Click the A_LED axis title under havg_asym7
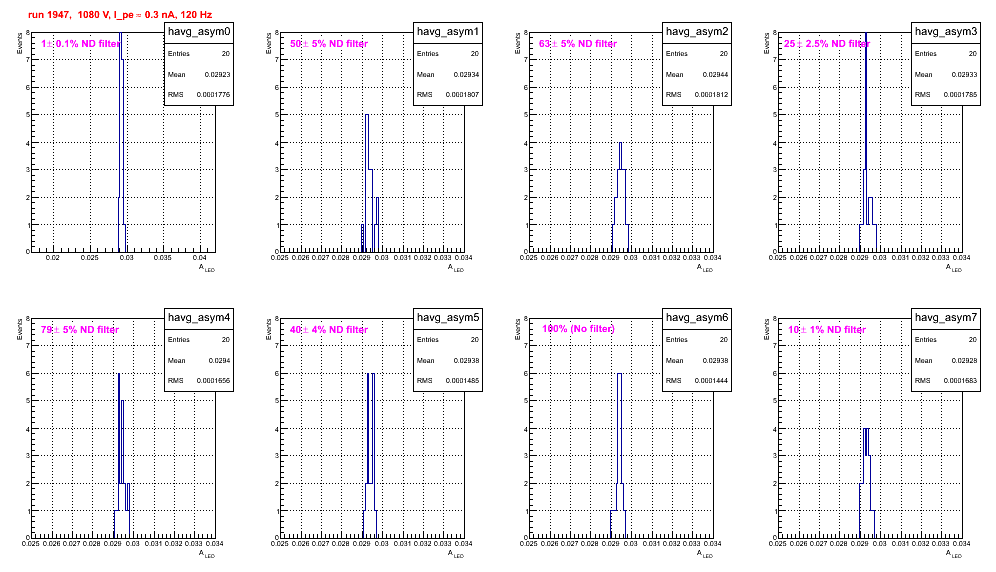The width and height of the screenshot is (996, 572). tap(954, 554)
